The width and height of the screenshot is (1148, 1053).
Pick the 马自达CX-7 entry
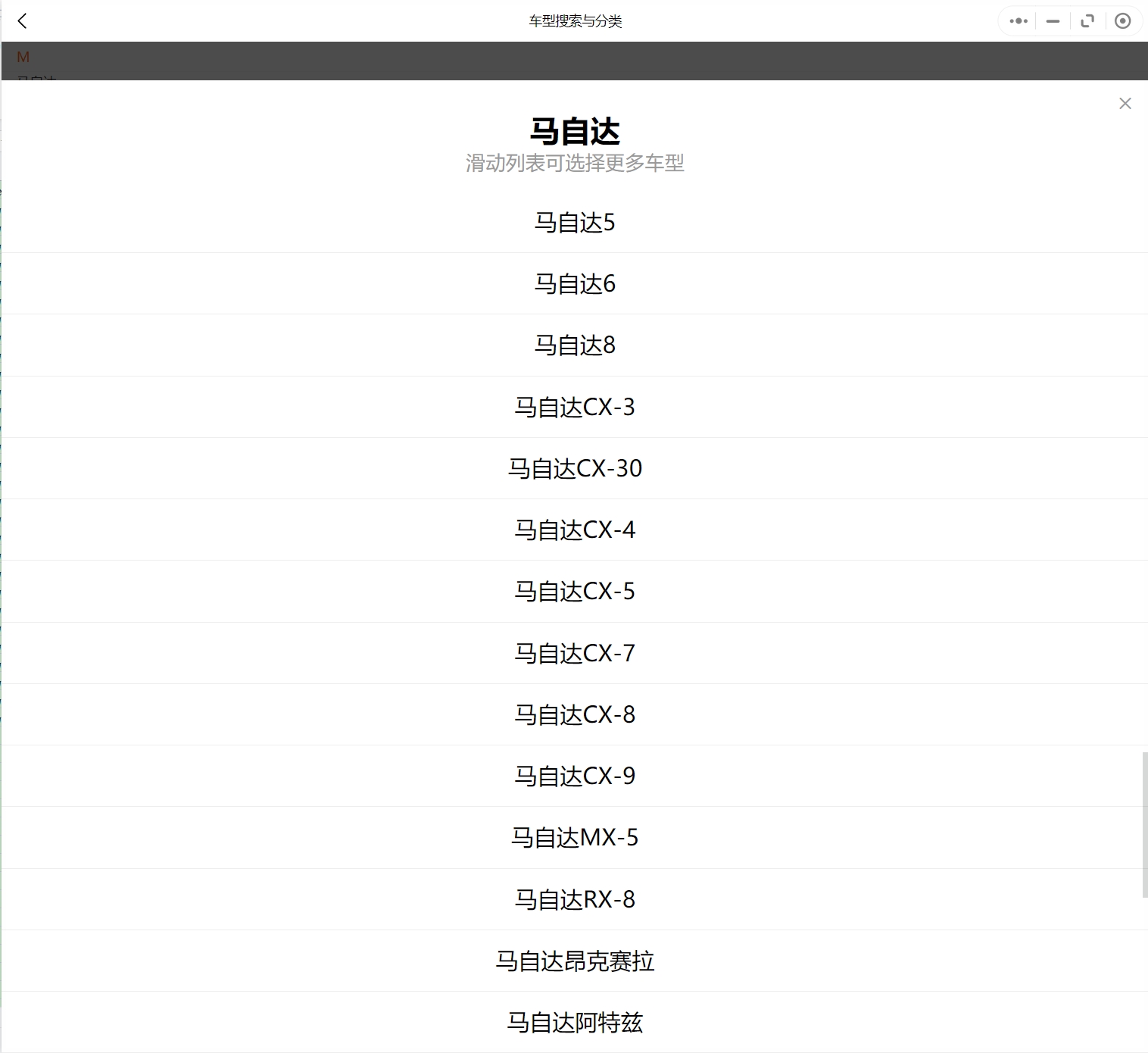575,654
